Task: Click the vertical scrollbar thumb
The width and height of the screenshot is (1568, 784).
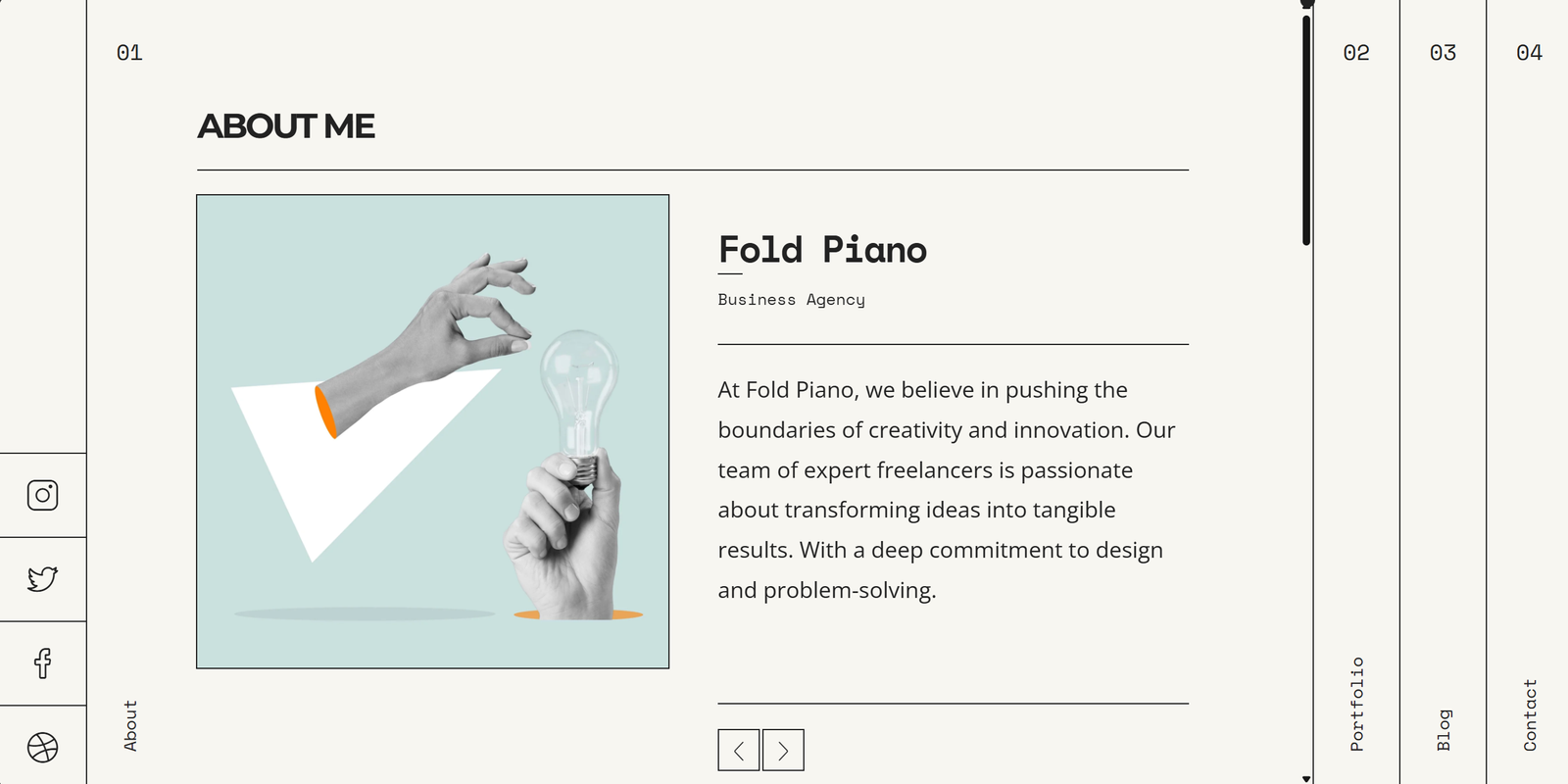Action: [x=1306, y=127]
